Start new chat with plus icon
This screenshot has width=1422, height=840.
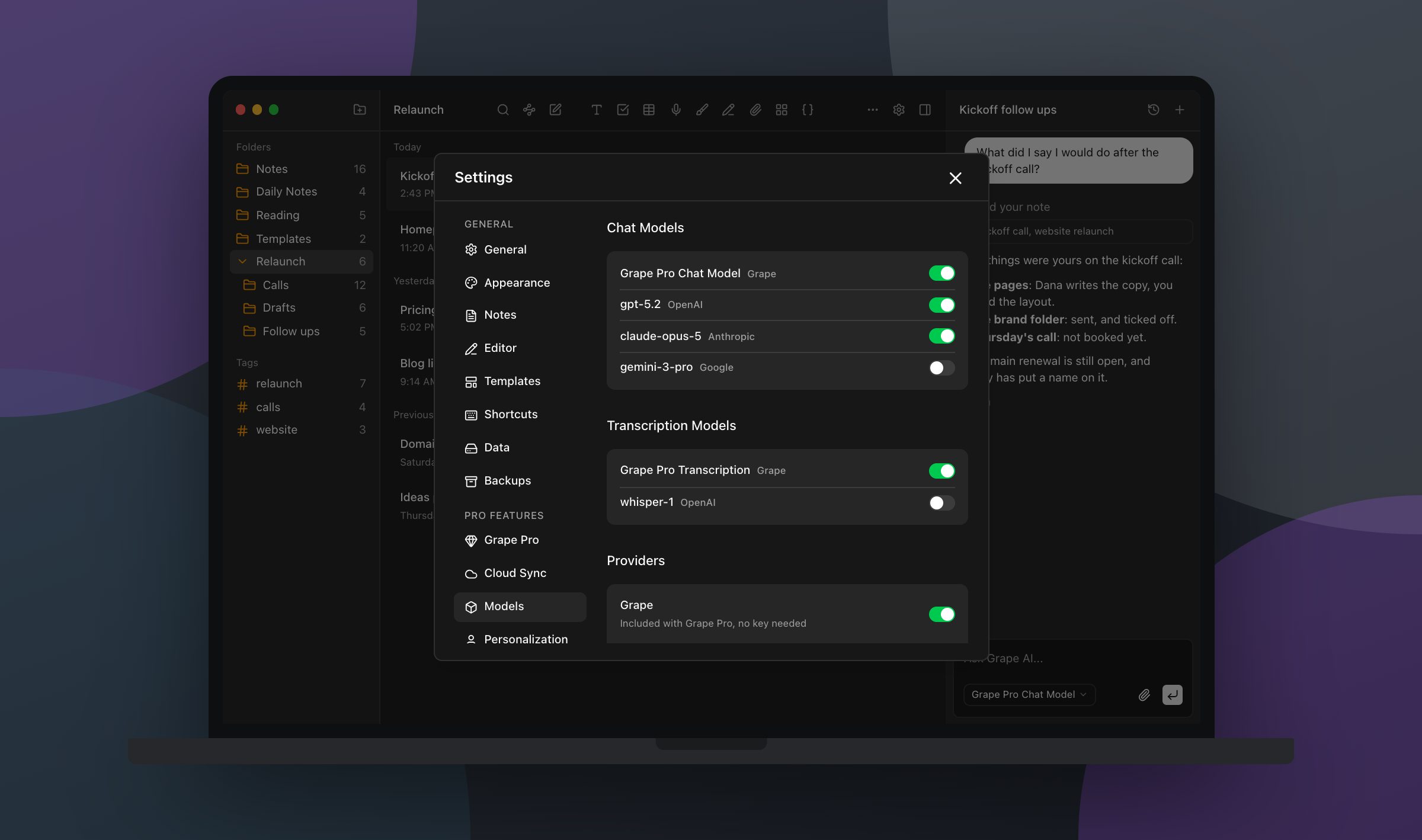pos(1180,110)
